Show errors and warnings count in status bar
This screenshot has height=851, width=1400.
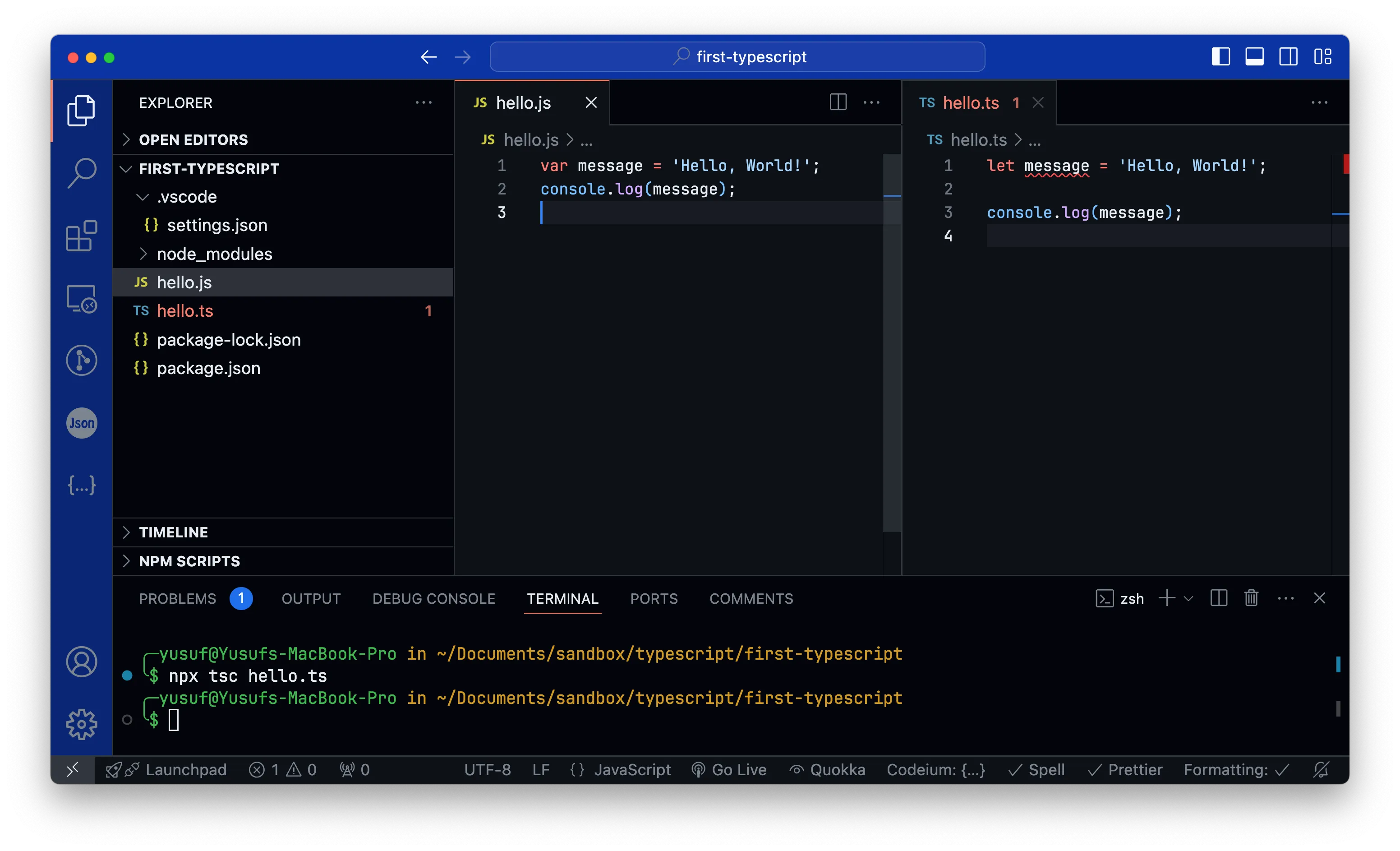coord(282,770)
